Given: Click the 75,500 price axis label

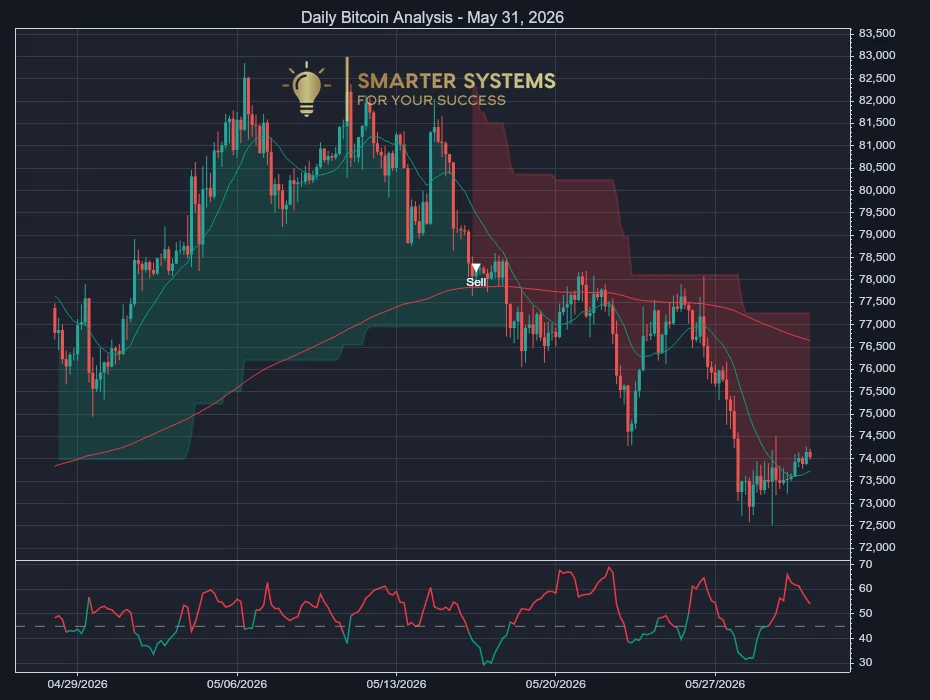Looking at the screenshot, I should 877,392.
